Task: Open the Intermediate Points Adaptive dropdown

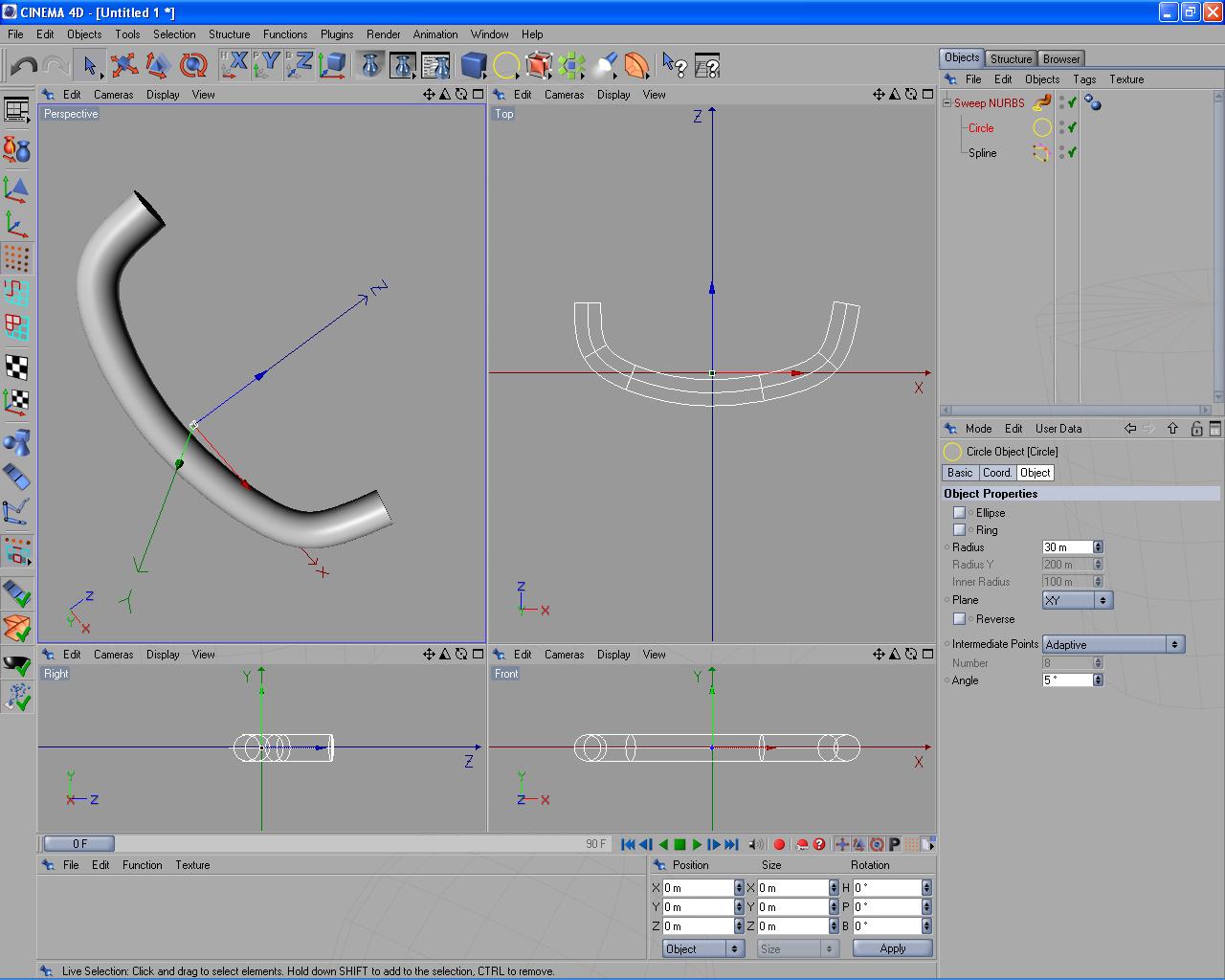Action: [x=1113, y=645]
